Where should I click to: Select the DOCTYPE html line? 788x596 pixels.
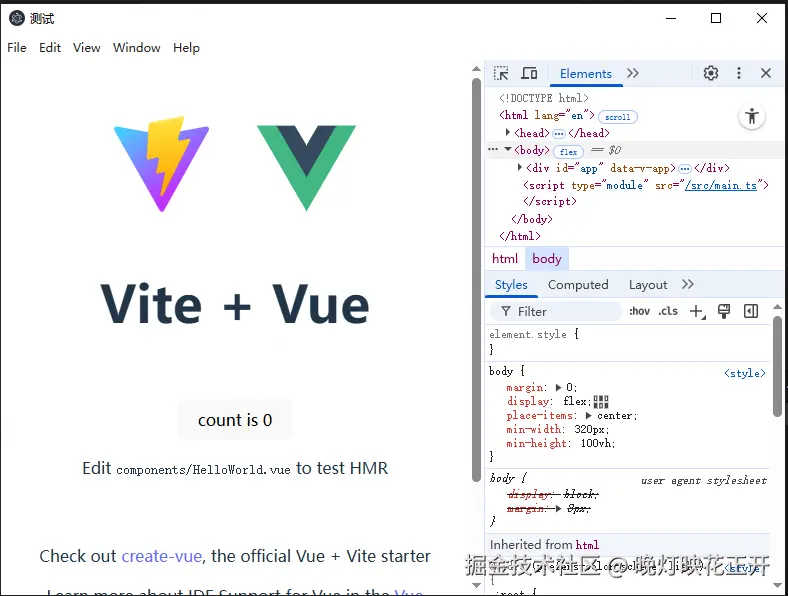click(543, 98)
